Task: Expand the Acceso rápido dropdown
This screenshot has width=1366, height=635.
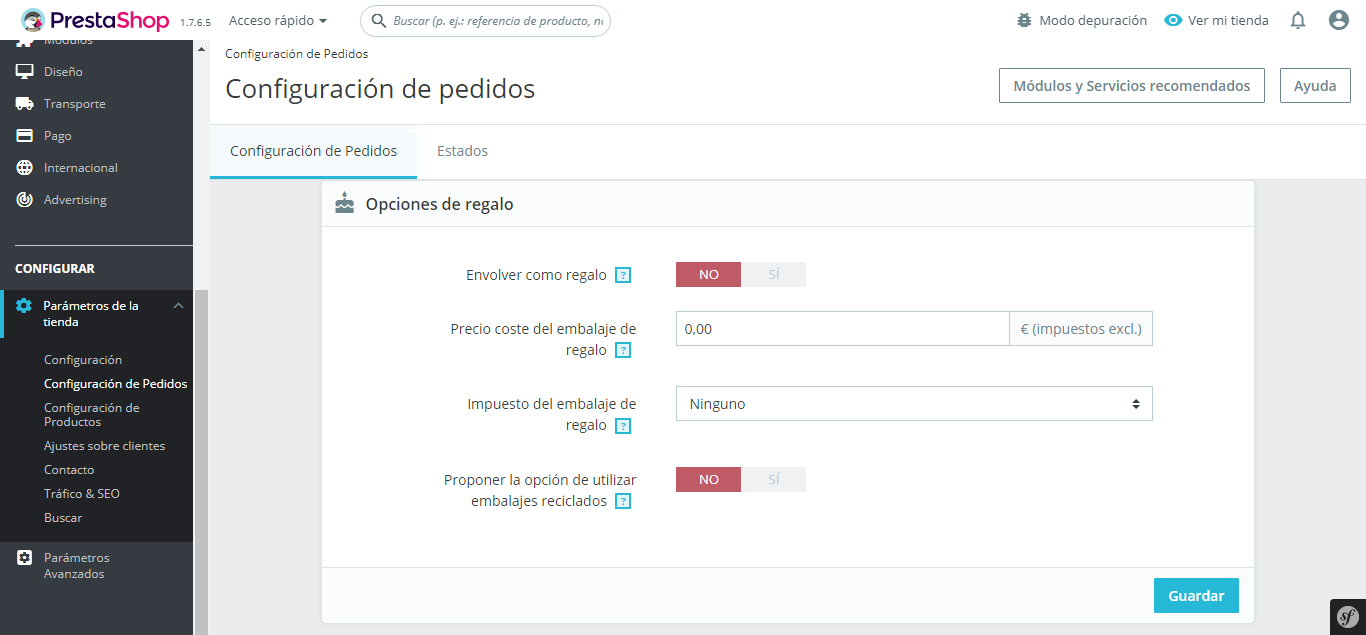Action: click(278, 20)
